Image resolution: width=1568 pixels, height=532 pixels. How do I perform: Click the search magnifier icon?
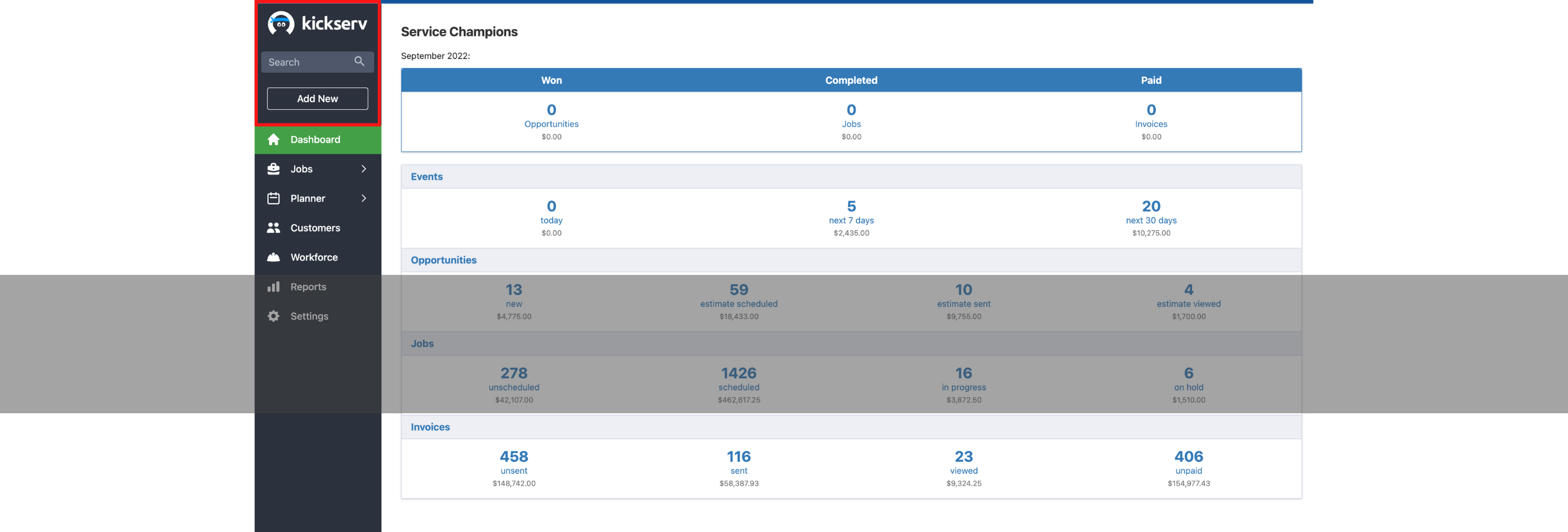click(359, 62)
